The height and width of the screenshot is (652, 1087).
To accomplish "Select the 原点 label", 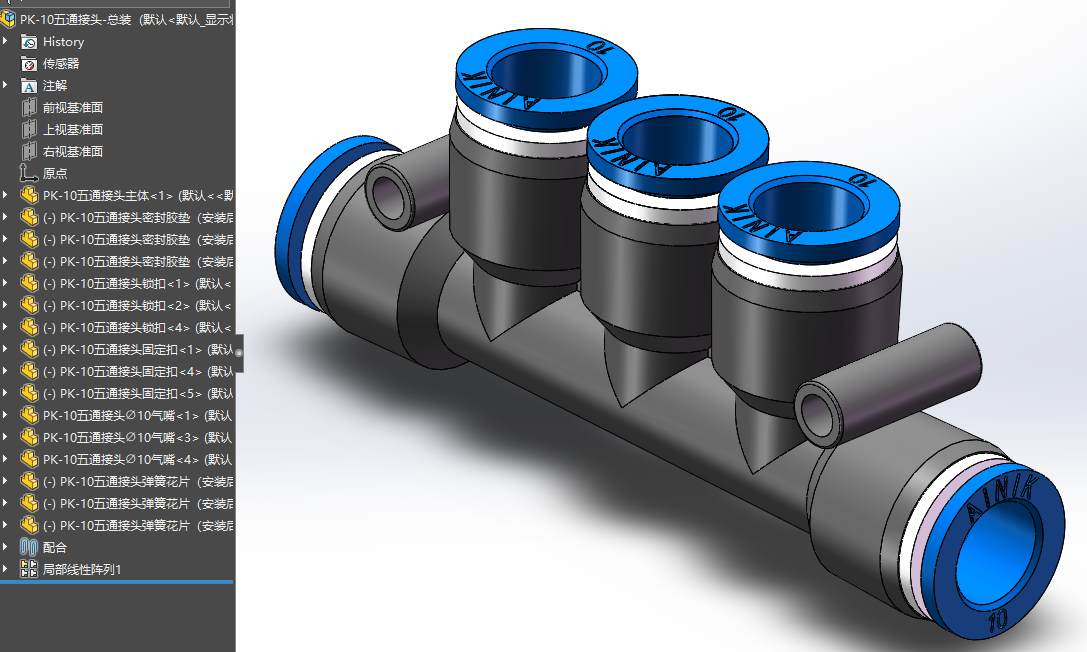I will point(55,174).
